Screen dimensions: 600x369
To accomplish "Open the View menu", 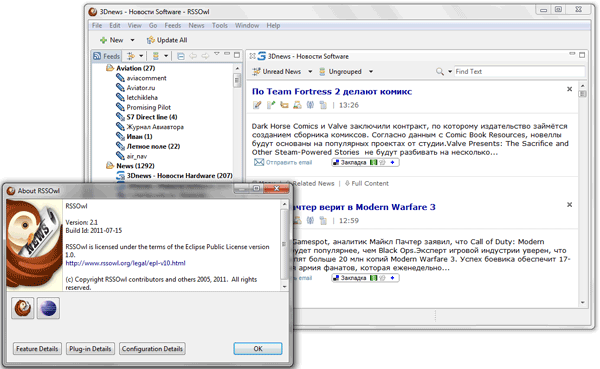I will click(134, 26).
